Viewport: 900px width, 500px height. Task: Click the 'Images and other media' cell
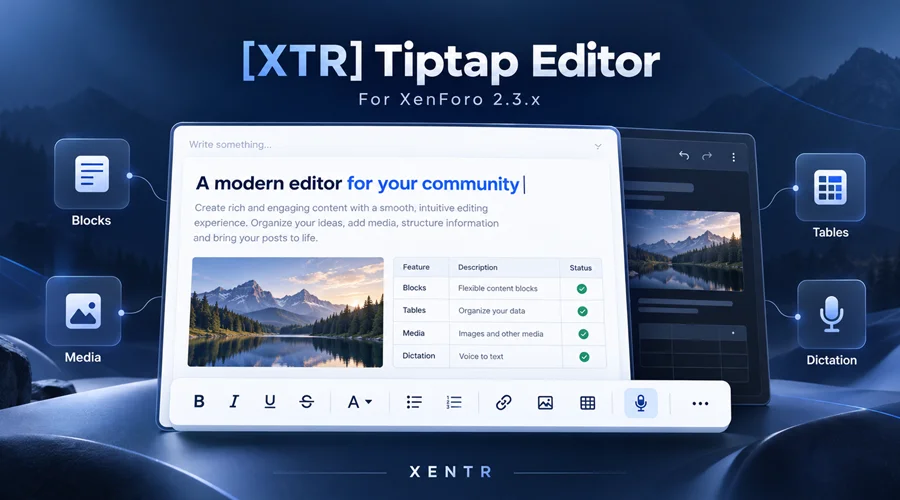pos(501,334)
